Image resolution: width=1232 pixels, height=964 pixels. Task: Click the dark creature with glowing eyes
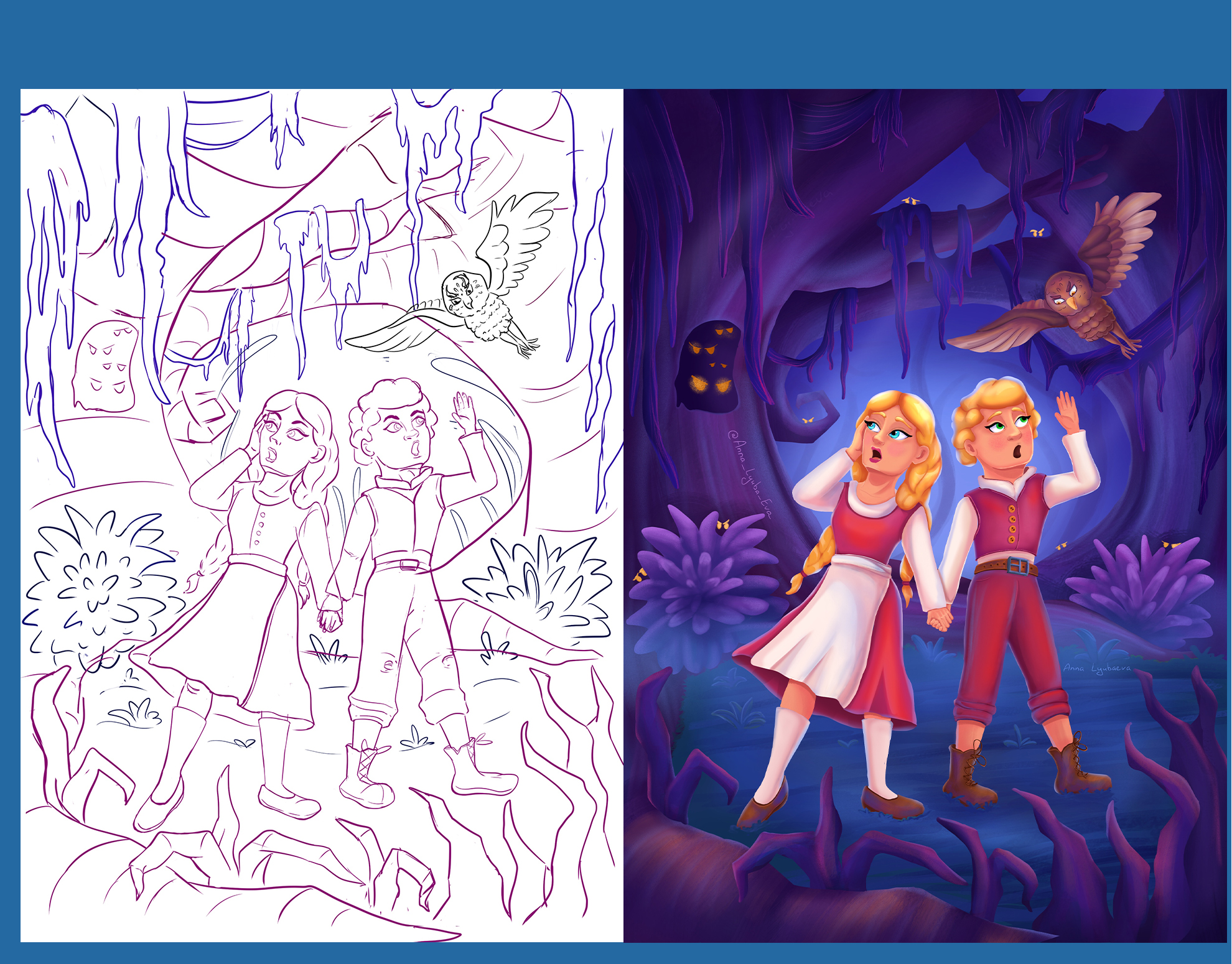pos(711,367)
